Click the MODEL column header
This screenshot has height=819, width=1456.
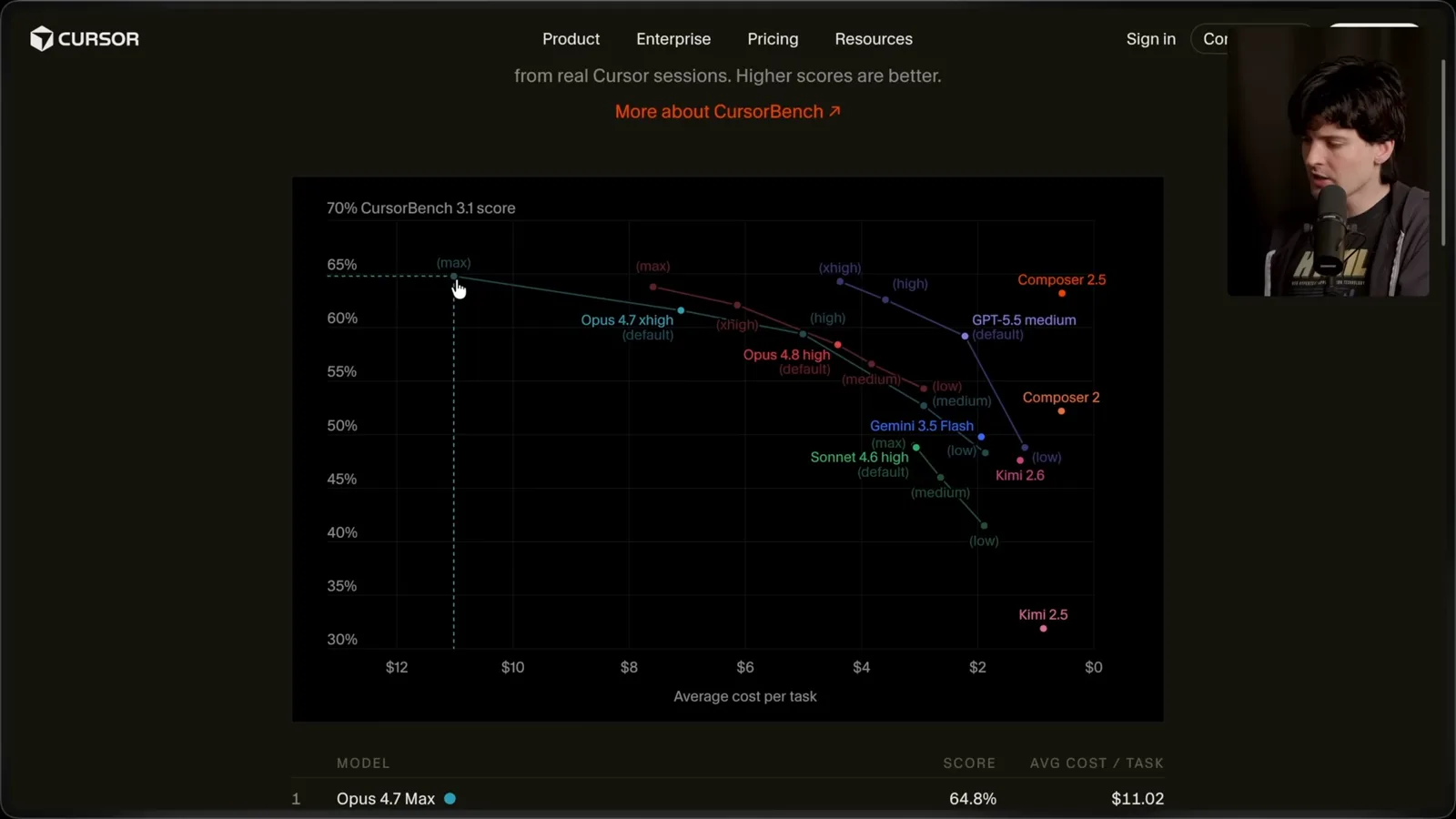pyautogui.click(x=363, y=763)
